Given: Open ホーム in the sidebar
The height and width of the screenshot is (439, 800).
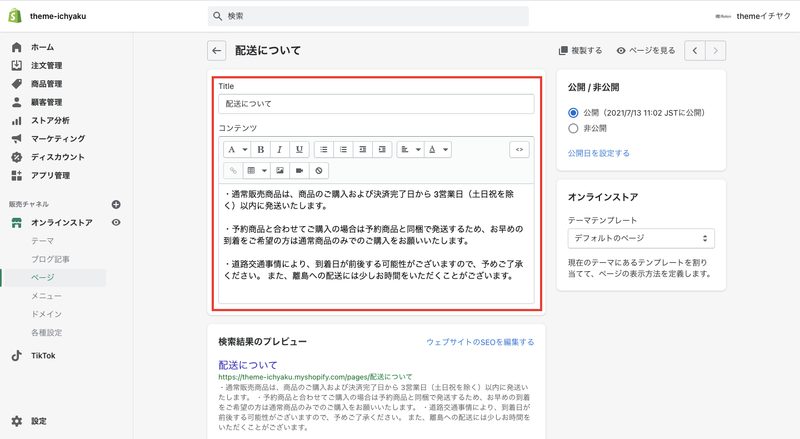Looking at the screenshot, I should tap(42, 47).
